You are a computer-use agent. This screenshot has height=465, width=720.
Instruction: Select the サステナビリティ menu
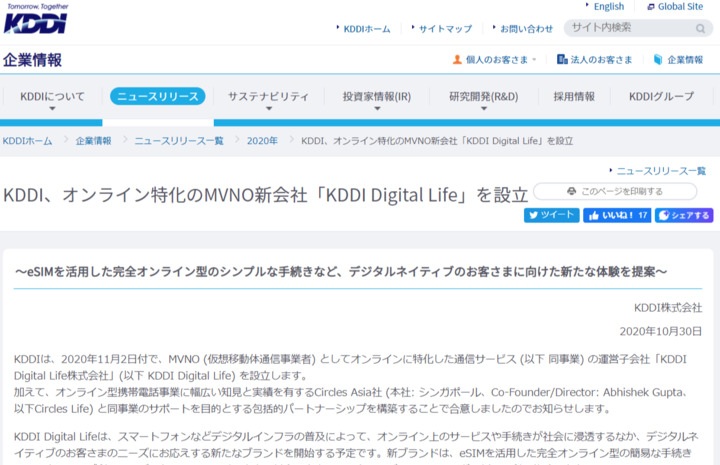tap(269, 96)
